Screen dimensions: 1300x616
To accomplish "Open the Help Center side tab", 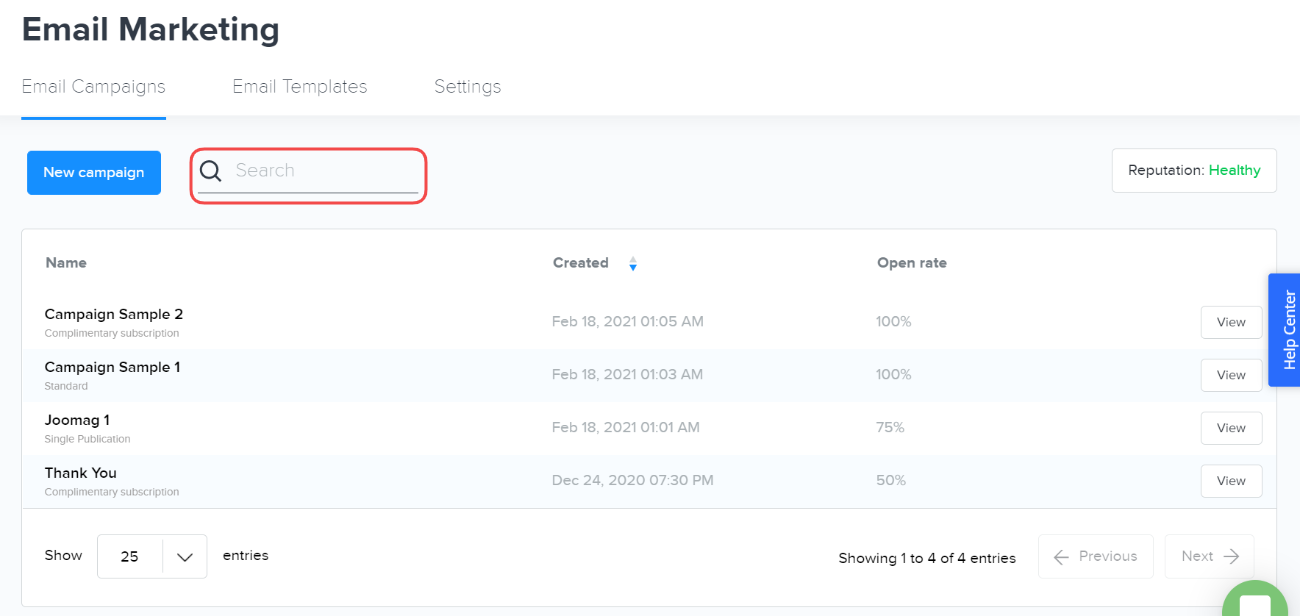I will (1285, 330).
